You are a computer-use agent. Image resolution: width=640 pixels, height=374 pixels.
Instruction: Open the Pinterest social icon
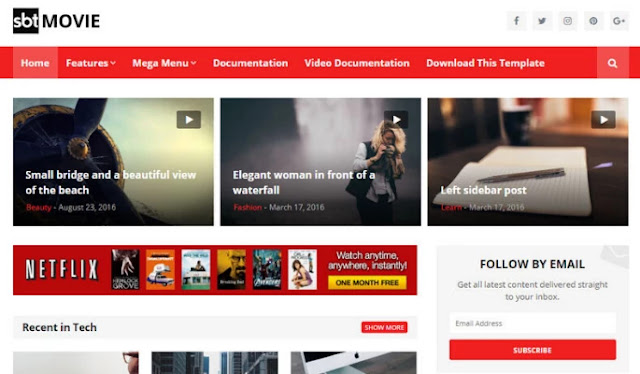click(593, 21)
